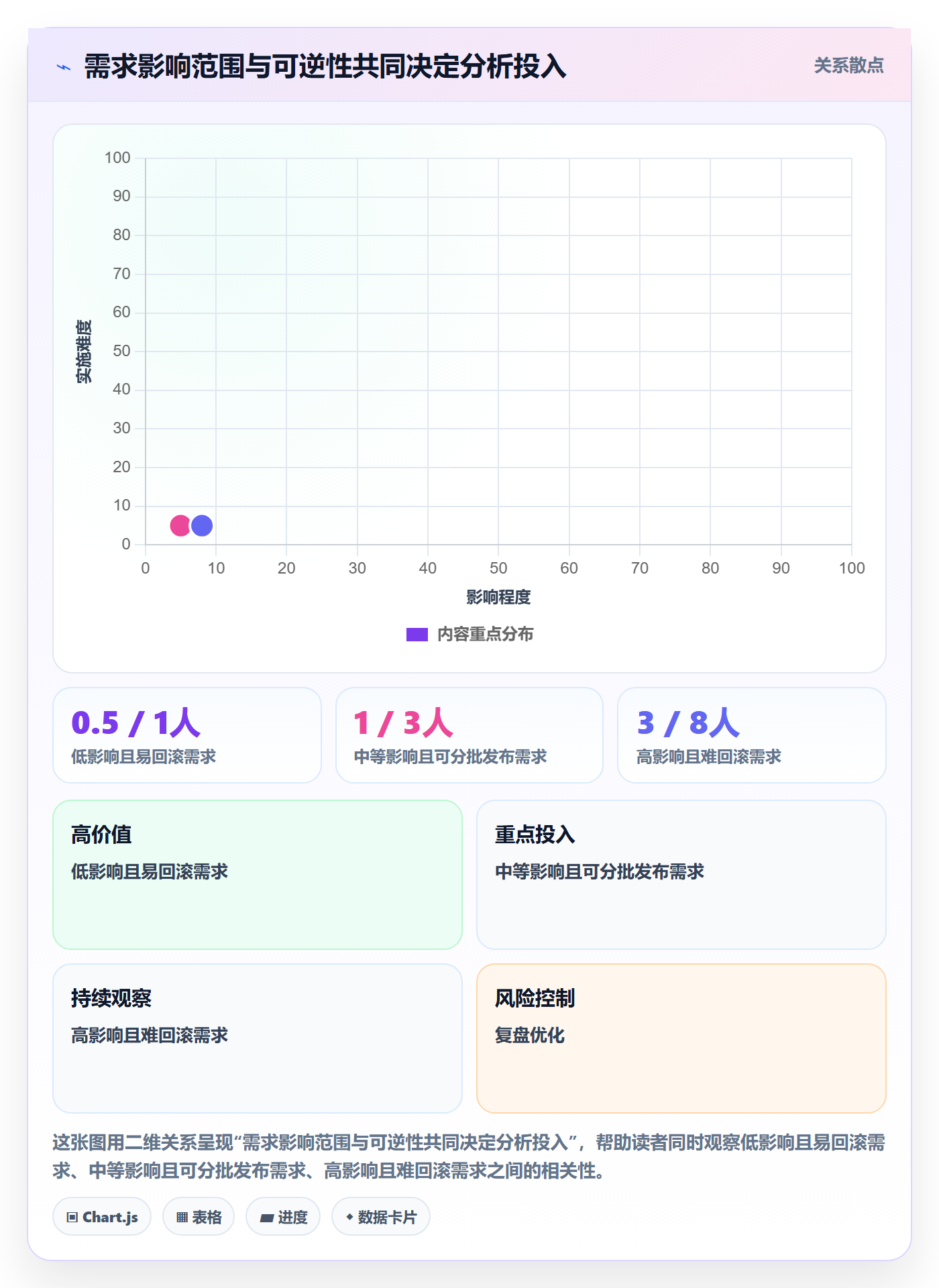Viewport: 939px width, 1288px height.
Task: Open the 1 / 3人 stat card
Action: coord(469,735)
